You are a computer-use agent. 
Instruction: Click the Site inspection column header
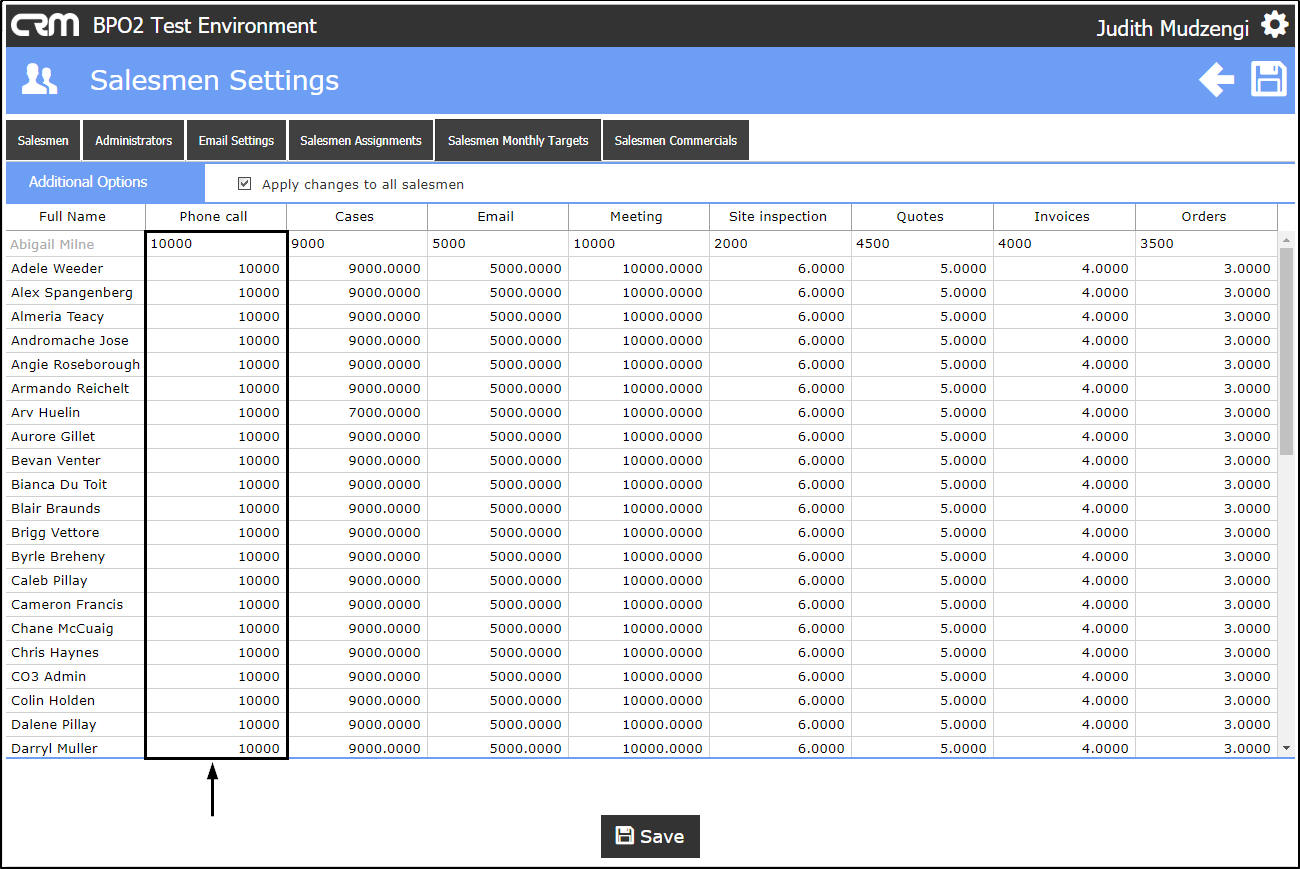click(x=778, y=217)
